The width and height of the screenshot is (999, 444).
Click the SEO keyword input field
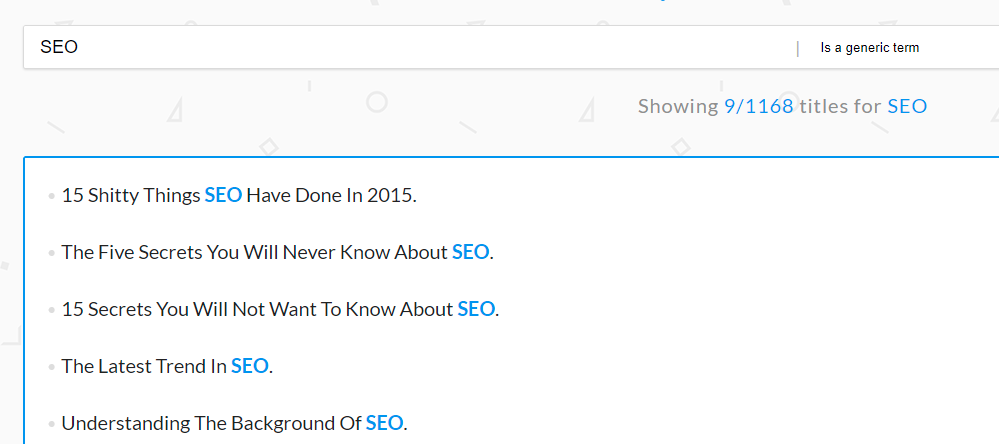(x=400, y=47)
